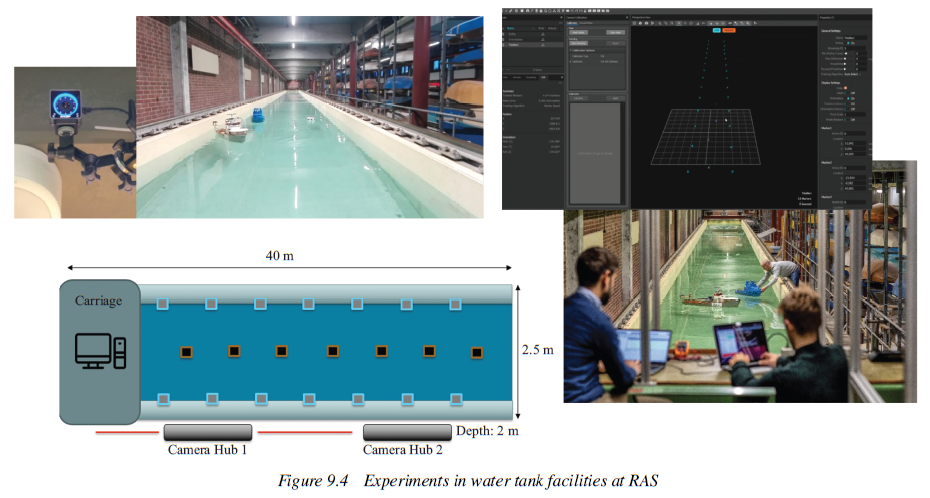Click the orange camera marker nearest the carriage
930x498 pixels.
click(185, 352)
